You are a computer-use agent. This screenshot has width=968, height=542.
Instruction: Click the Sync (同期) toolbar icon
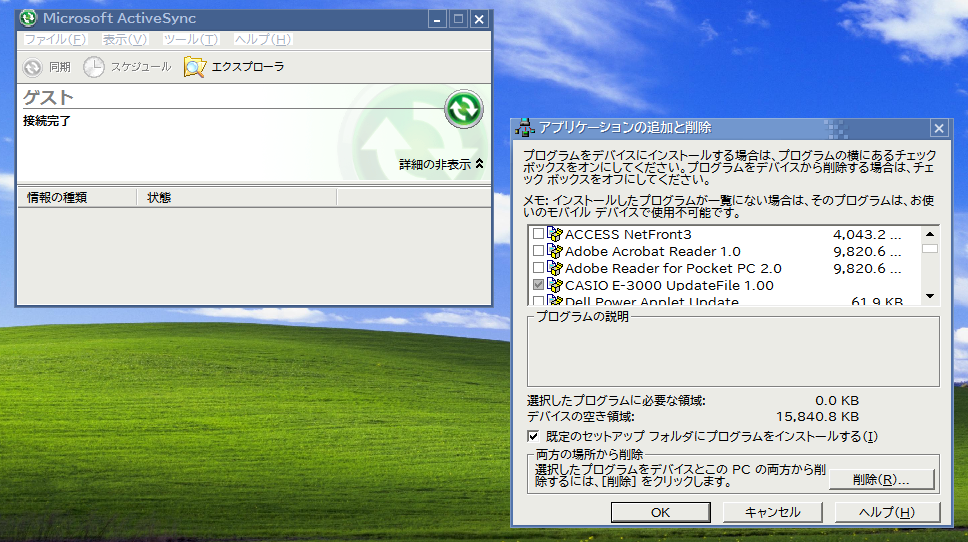click(33, 67)
